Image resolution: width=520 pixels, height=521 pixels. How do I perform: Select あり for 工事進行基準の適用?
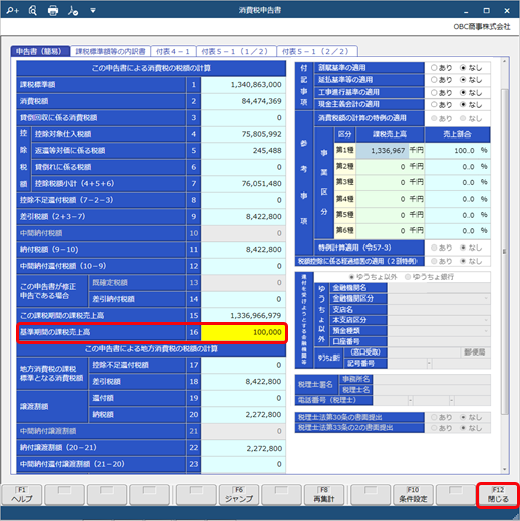[x=434, y=92]
